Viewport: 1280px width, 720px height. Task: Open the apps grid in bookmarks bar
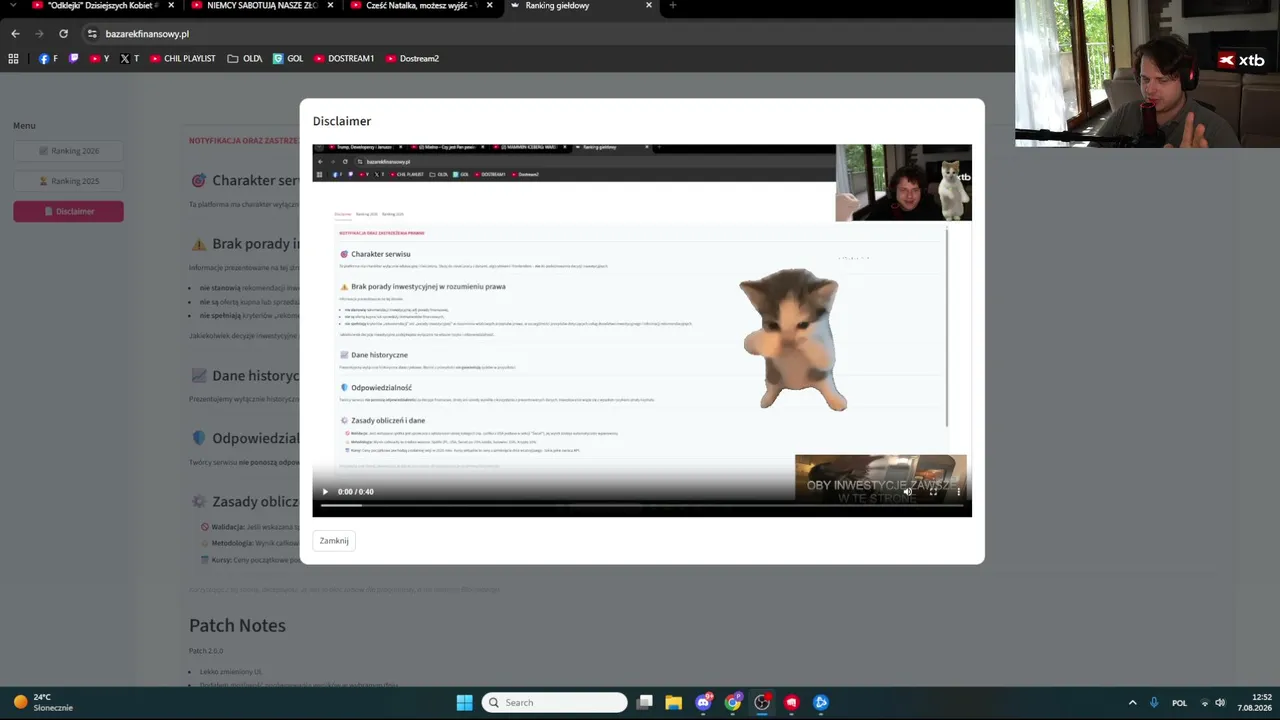click(13, 59)
